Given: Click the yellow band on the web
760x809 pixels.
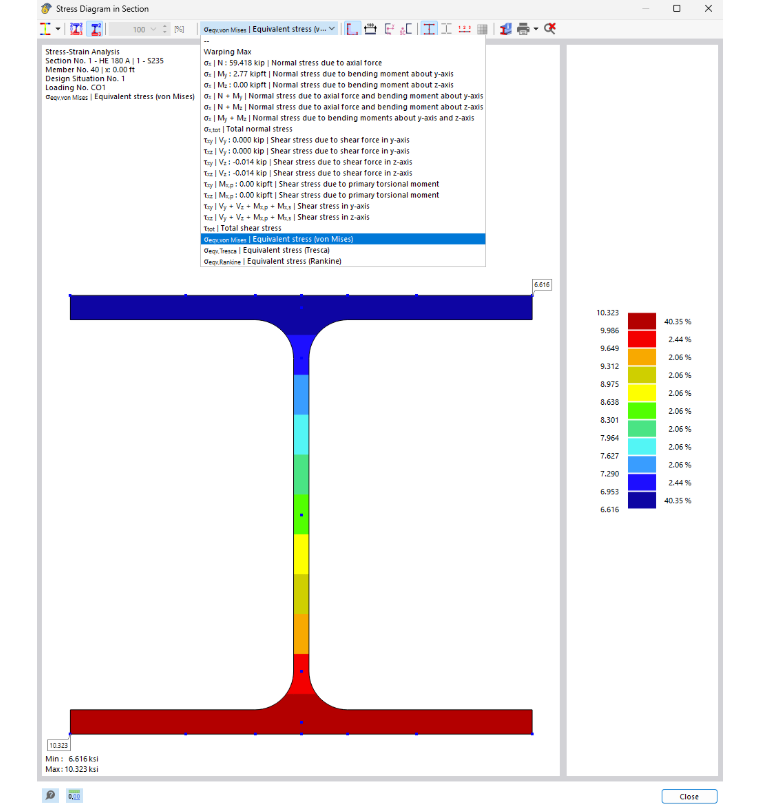Looking at the screenshot, I should click(301, 554).
